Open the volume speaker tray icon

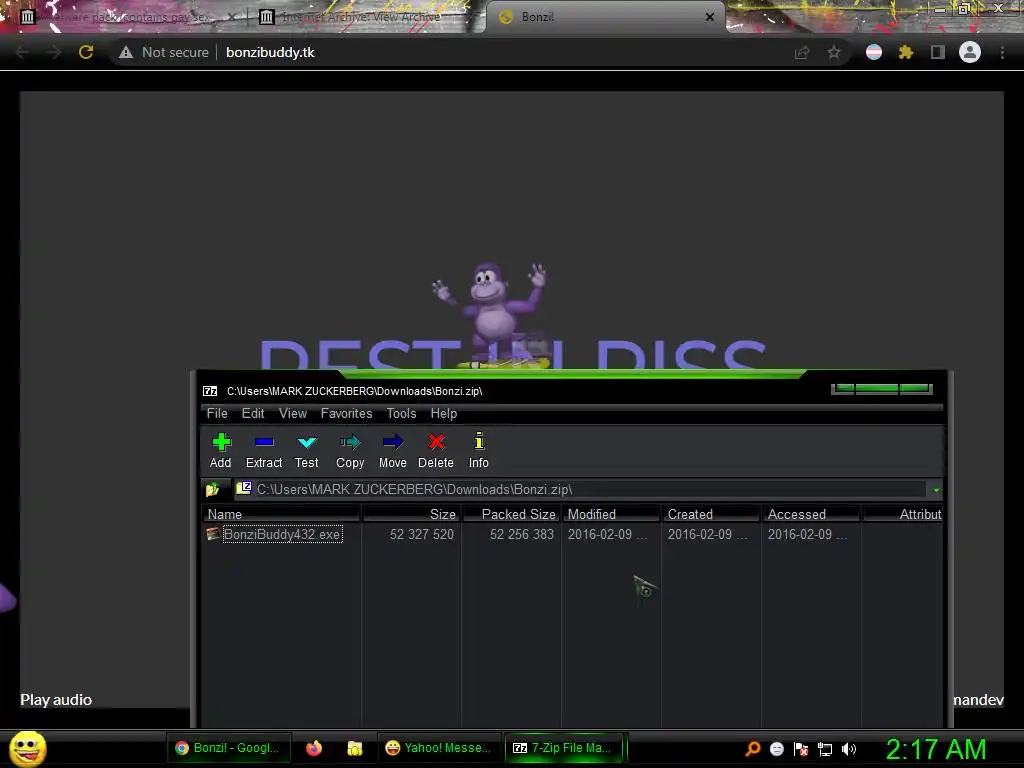(x=849, y=748)
